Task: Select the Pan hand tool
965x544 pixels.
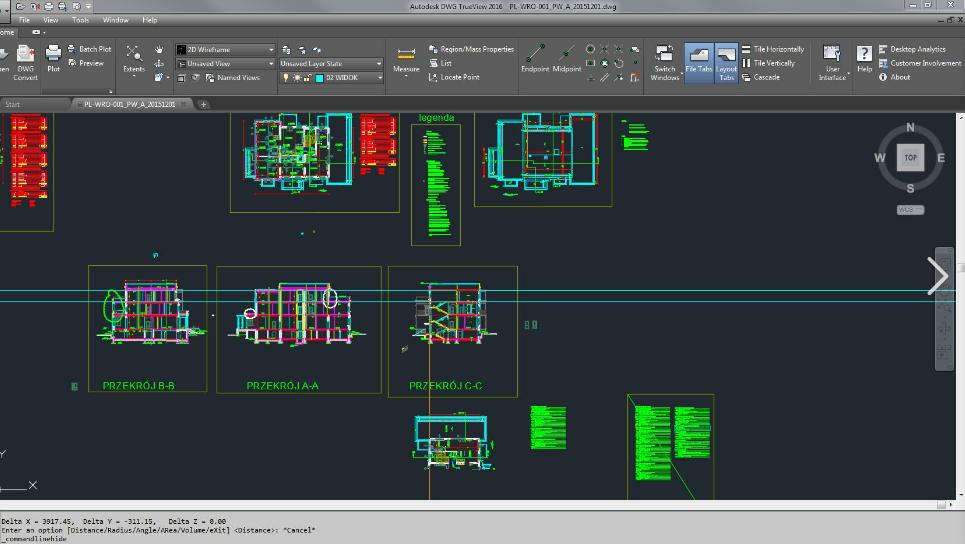Action: click(x=160, y=49)
